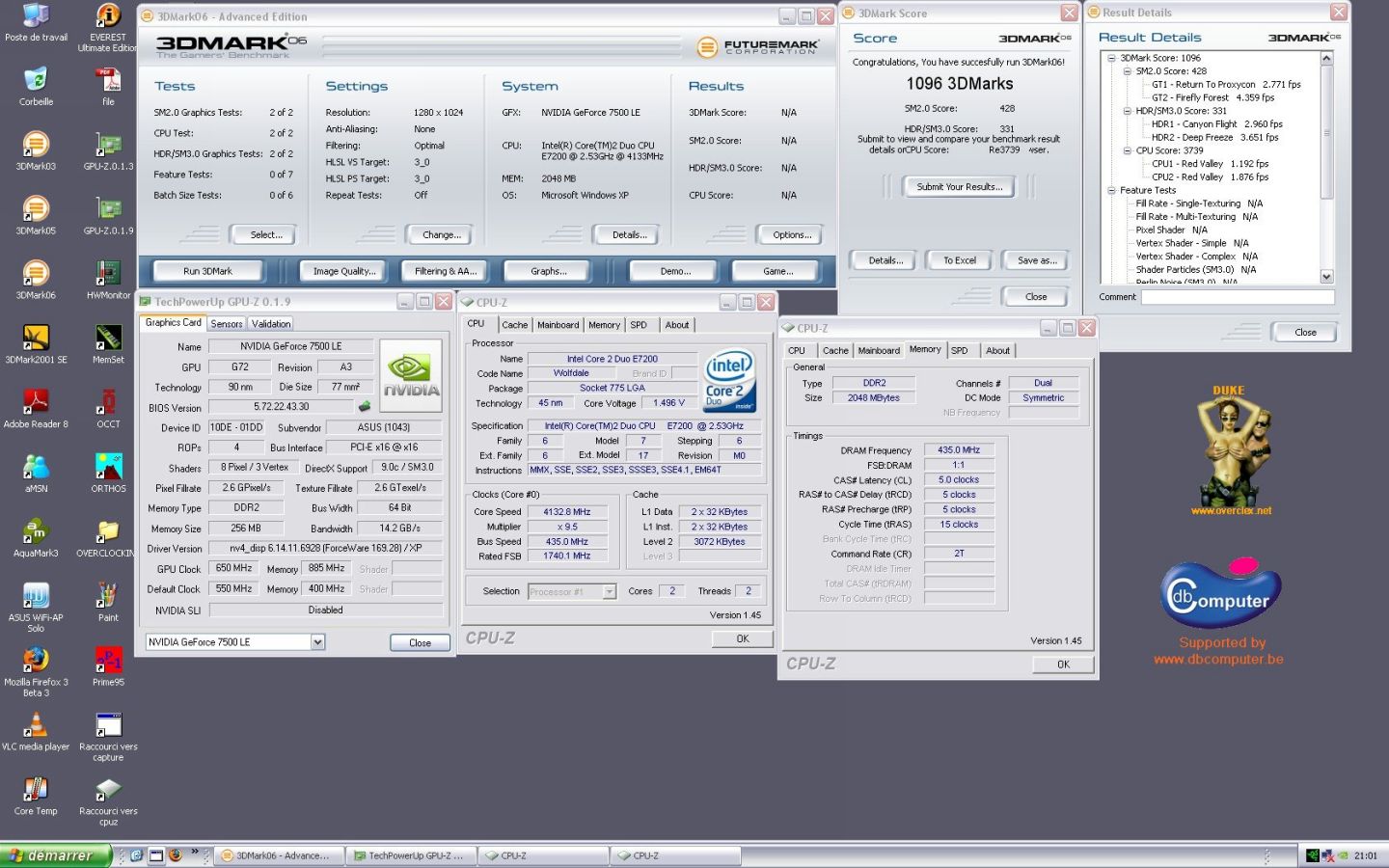This screenshot has height=868, width=1389.
Task: Open the Poste de travail desktop icon
Action: [36, 15]
